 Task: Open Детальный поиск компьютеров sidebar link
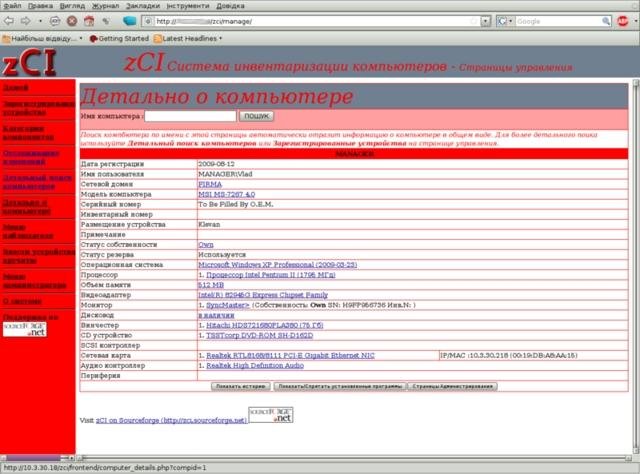[x=37, y=182]
